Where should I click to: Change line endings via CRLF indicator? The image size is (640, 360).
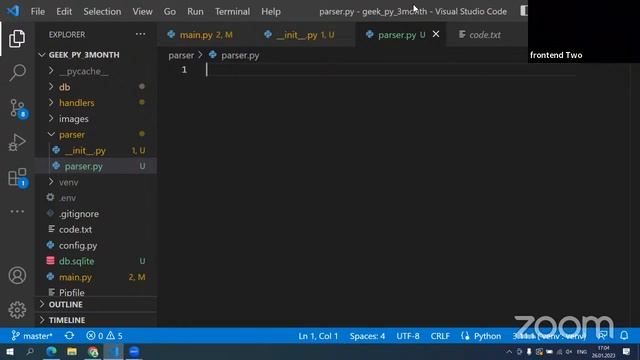click(440, 336)
